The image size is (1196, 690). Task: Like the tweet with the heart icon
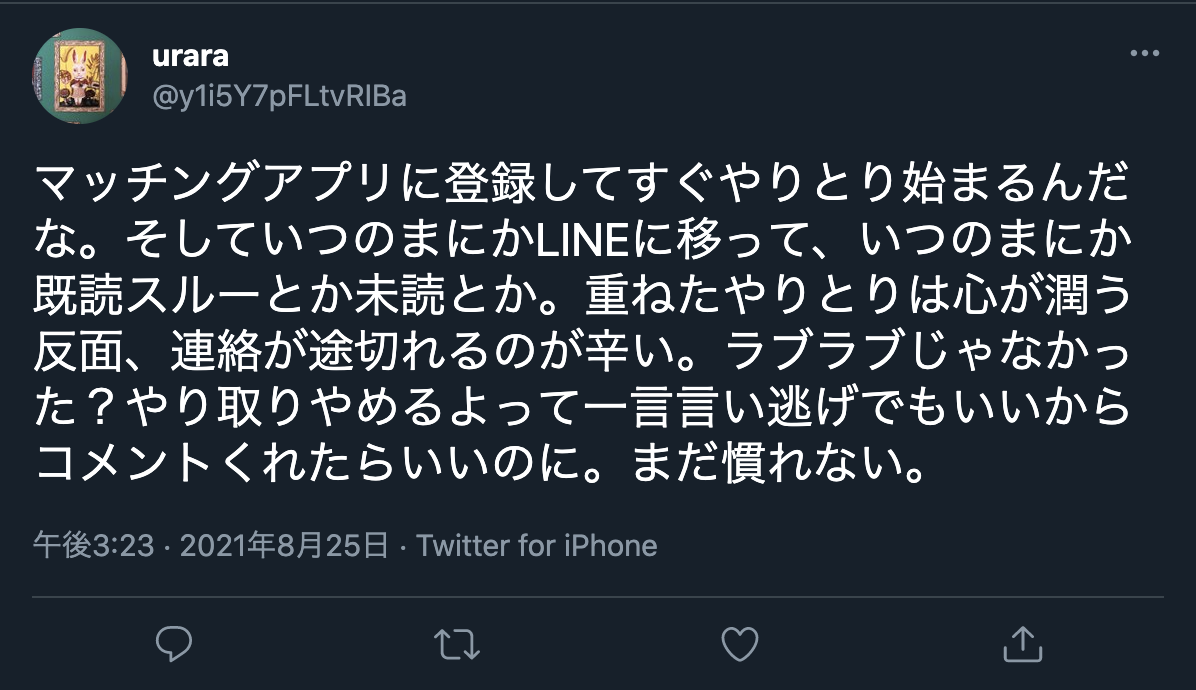click(x=740, y=644)
